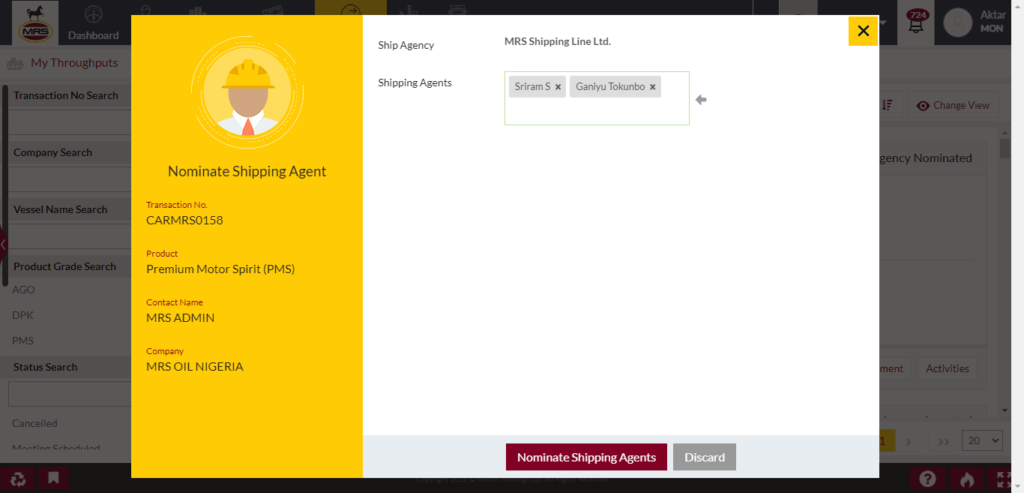Open the Aktar user profile avatar
The width and height of the screenshot is (1024, 493).
(957, 22)
